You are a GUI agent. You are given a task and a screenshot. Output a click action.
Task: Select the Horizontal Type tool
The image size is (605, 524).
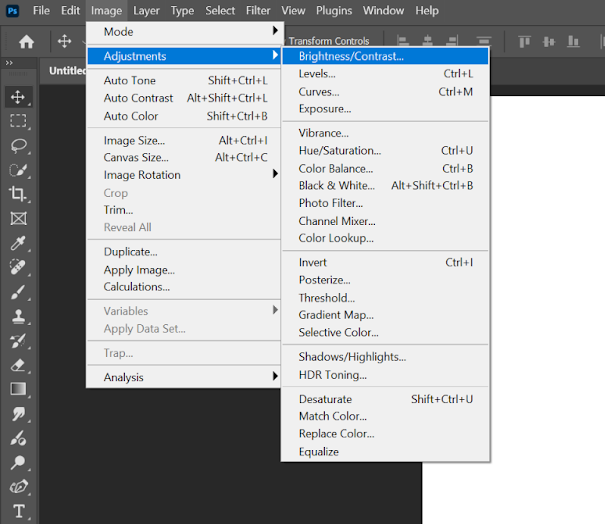(x=18, y=511)
